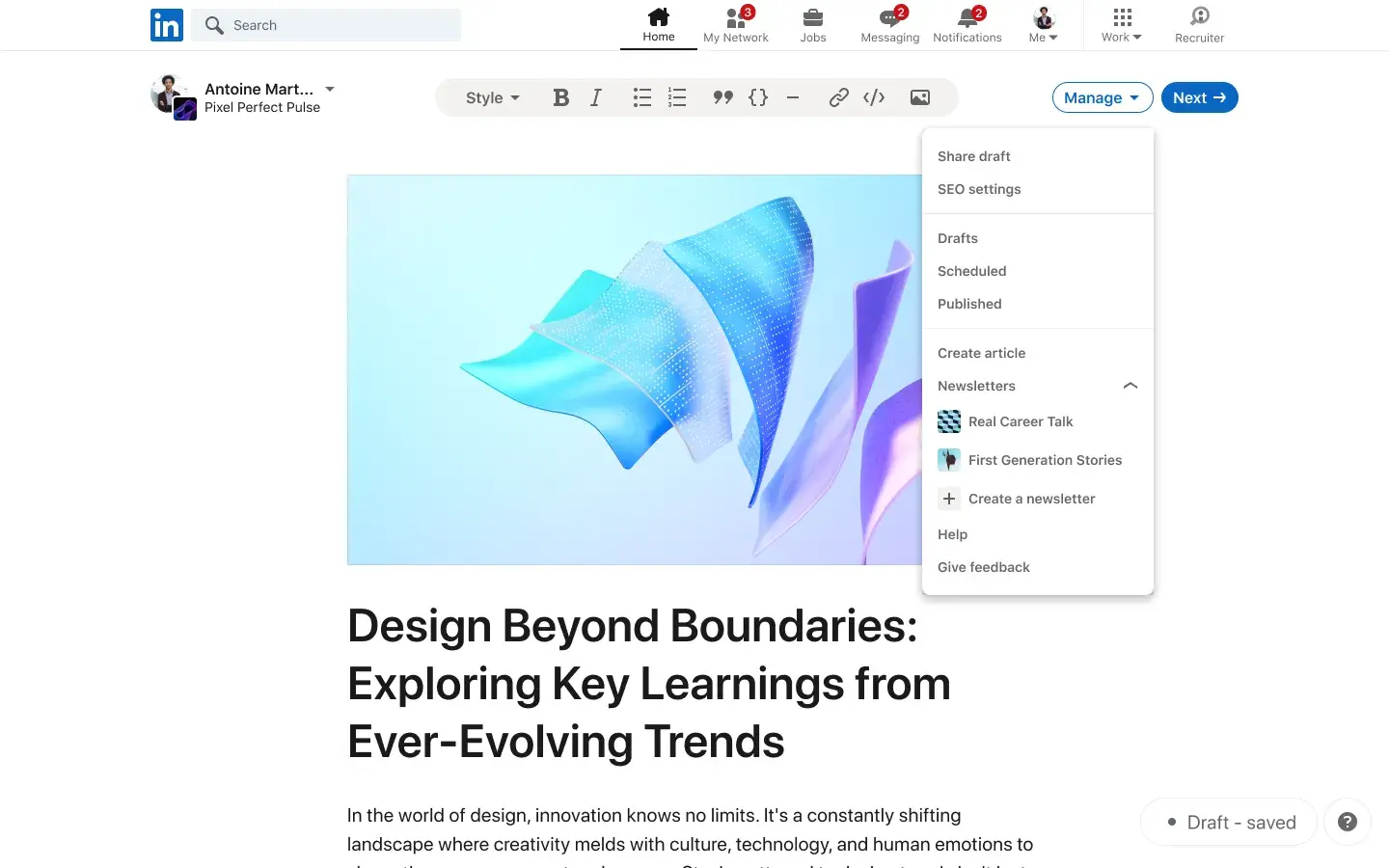Apply italic formatting

click(x=595, y=97)
